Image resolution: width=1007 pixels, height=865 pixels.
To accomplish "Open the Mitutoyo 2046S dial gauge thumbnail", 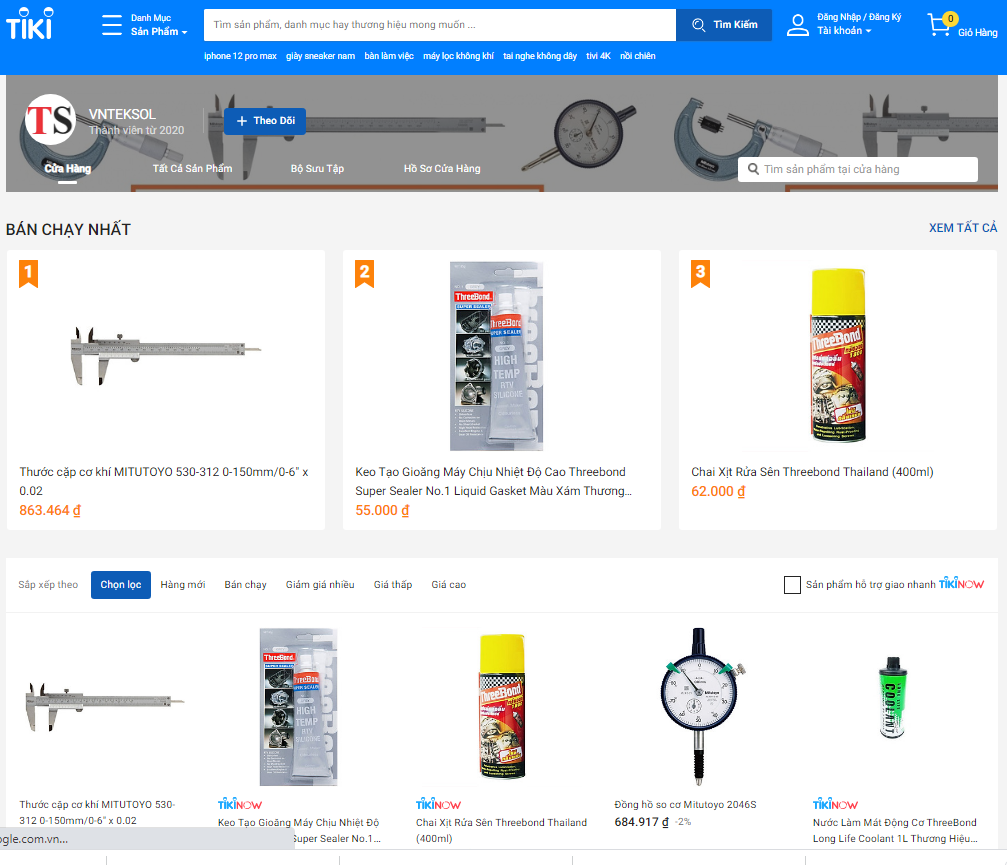I will point(700,707).
